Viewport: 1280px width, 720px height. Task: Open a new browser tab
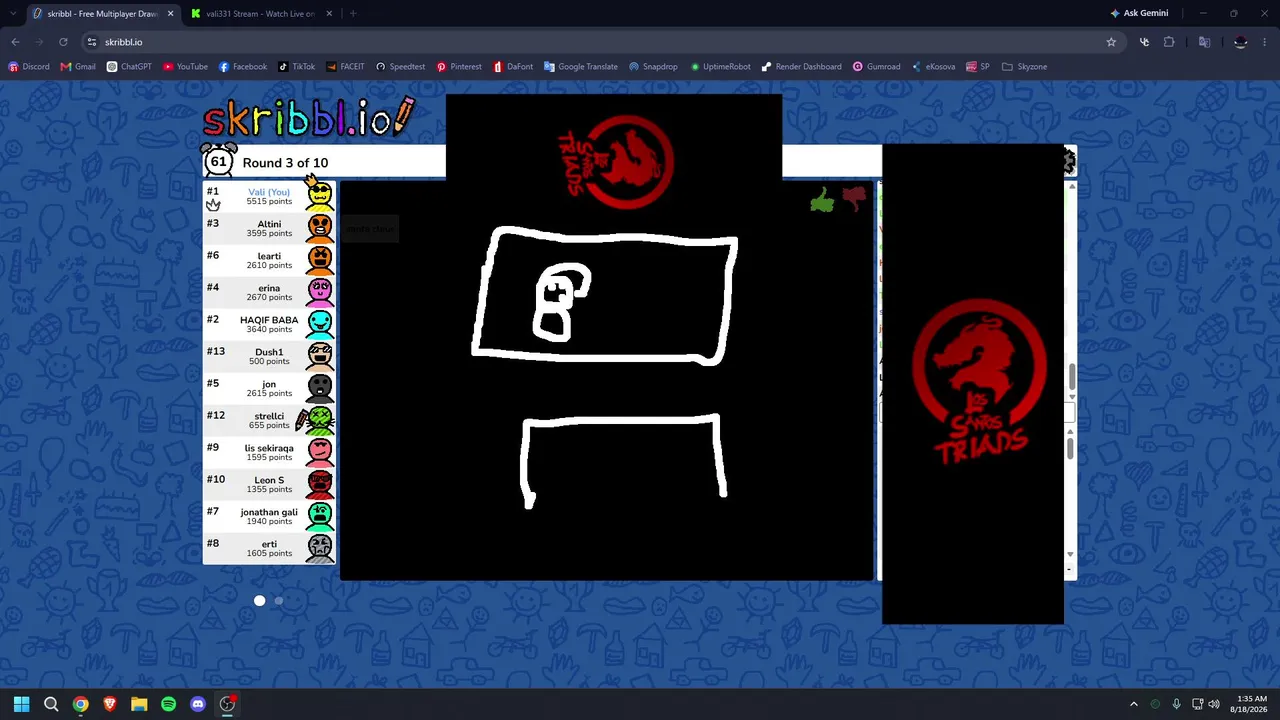(x=353, y=14)
